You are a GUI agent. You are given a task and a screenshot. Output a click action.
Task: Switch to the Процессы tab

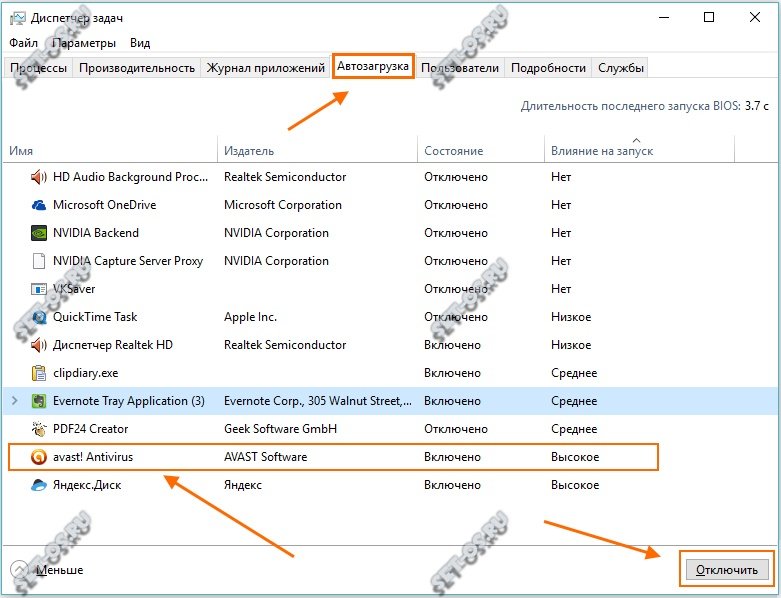pyautogui.click(x=38, y=68)
